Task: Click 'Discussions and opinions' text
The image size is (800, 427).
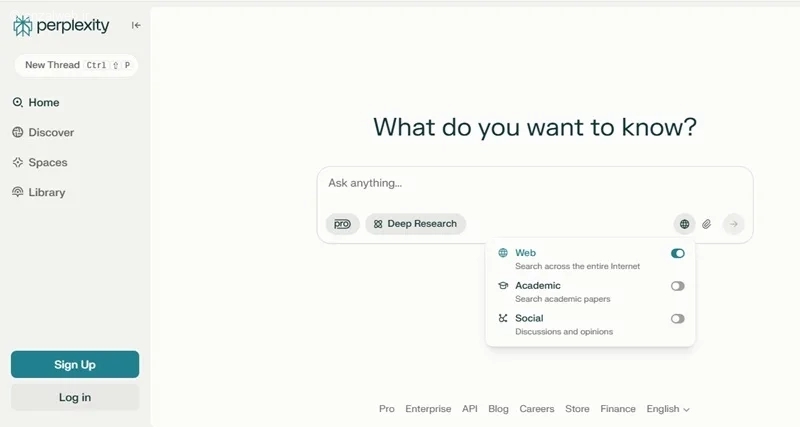Action: click(564, 332)
